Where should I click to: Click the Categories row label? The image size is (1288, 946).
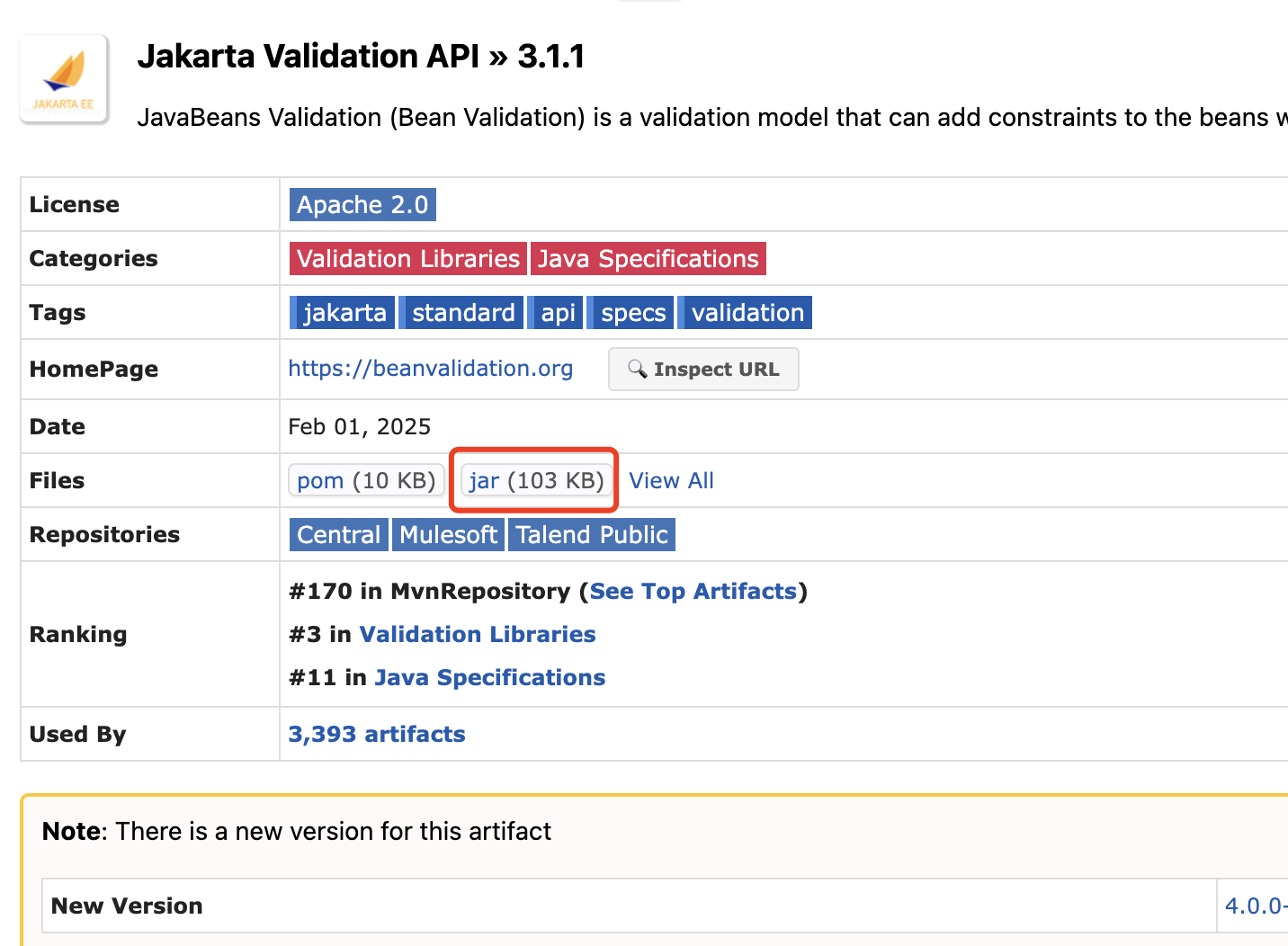point(94,259)
